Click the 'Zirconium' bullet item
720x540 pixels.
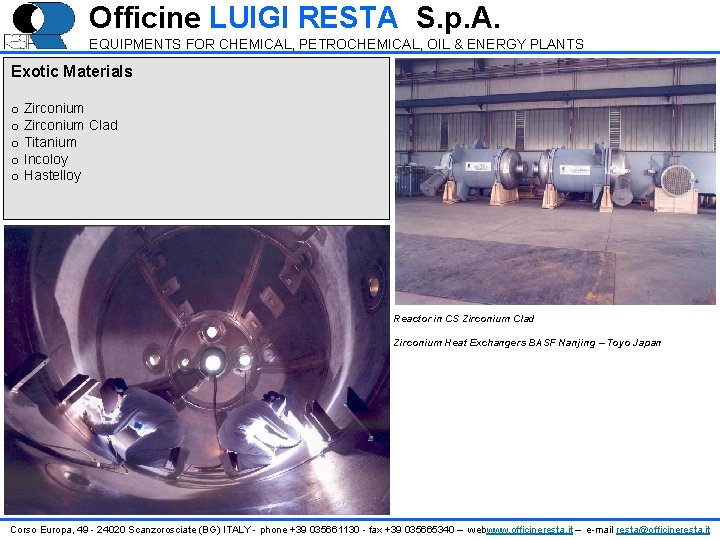[x=54, y=108]
